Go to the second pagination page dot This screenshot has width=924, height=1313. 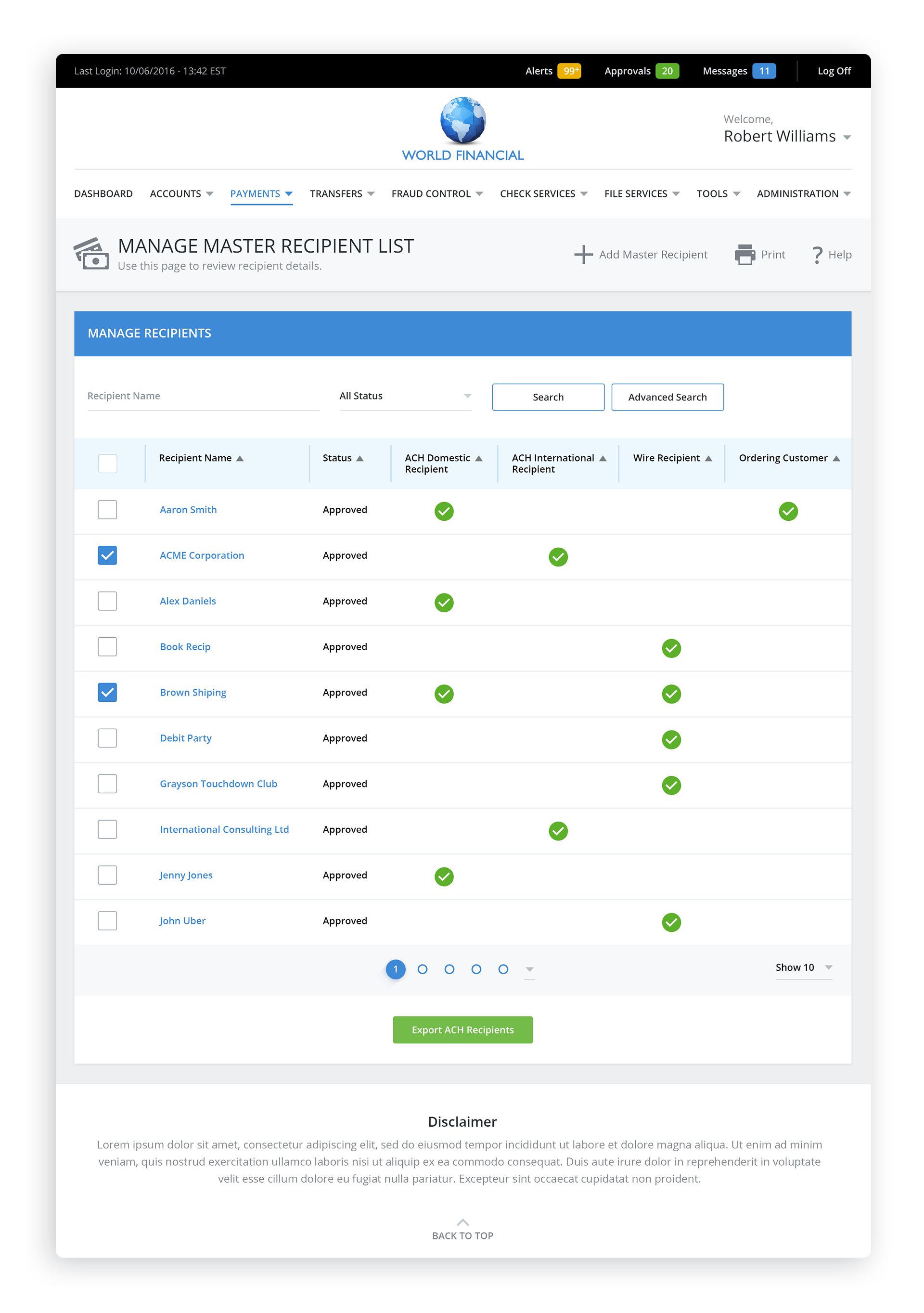tap(423, 969)
